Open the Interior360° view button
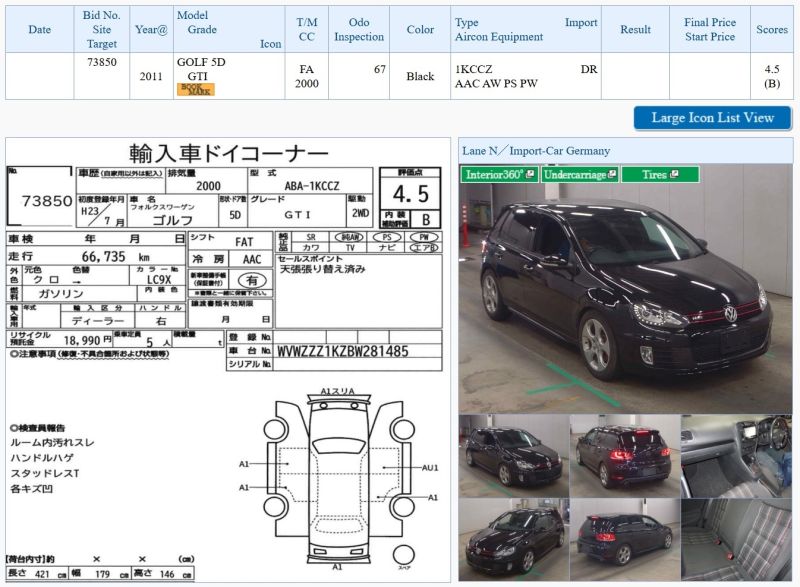 (499, 174)
